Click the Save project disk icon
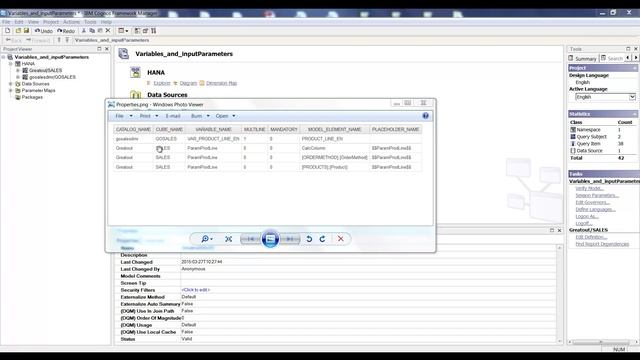Viewport: 640px width, 360px height. coord(26,31)
